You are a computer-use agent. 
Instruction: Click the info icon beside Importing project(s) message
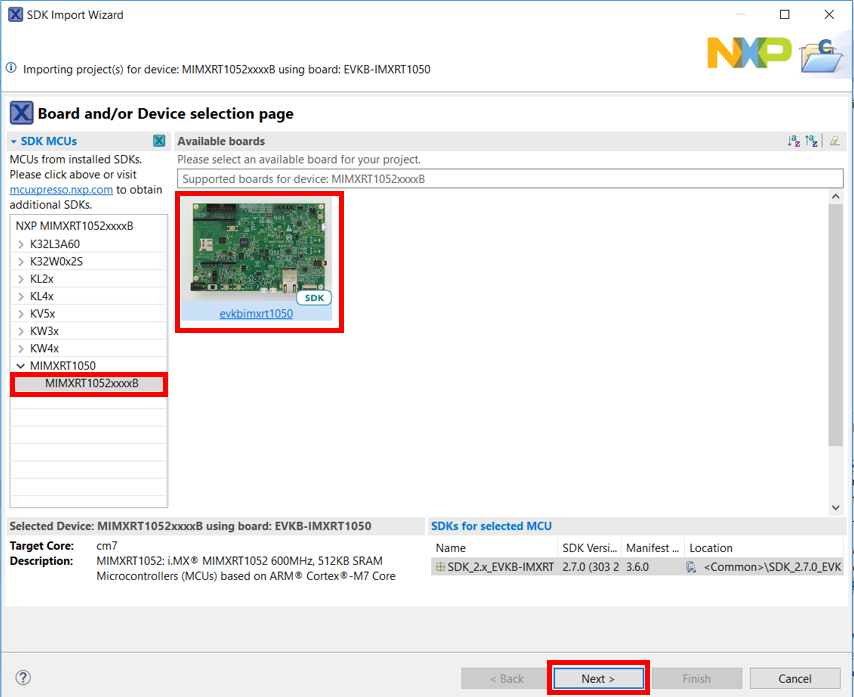11,68
